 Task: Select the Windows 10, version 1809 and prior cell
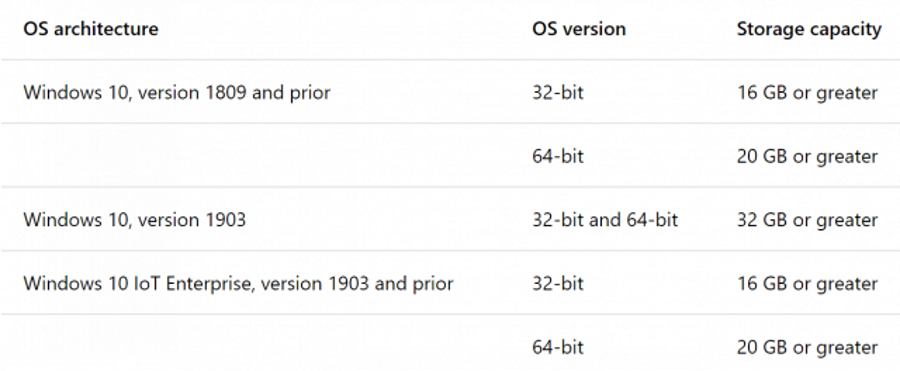(177, 92)
